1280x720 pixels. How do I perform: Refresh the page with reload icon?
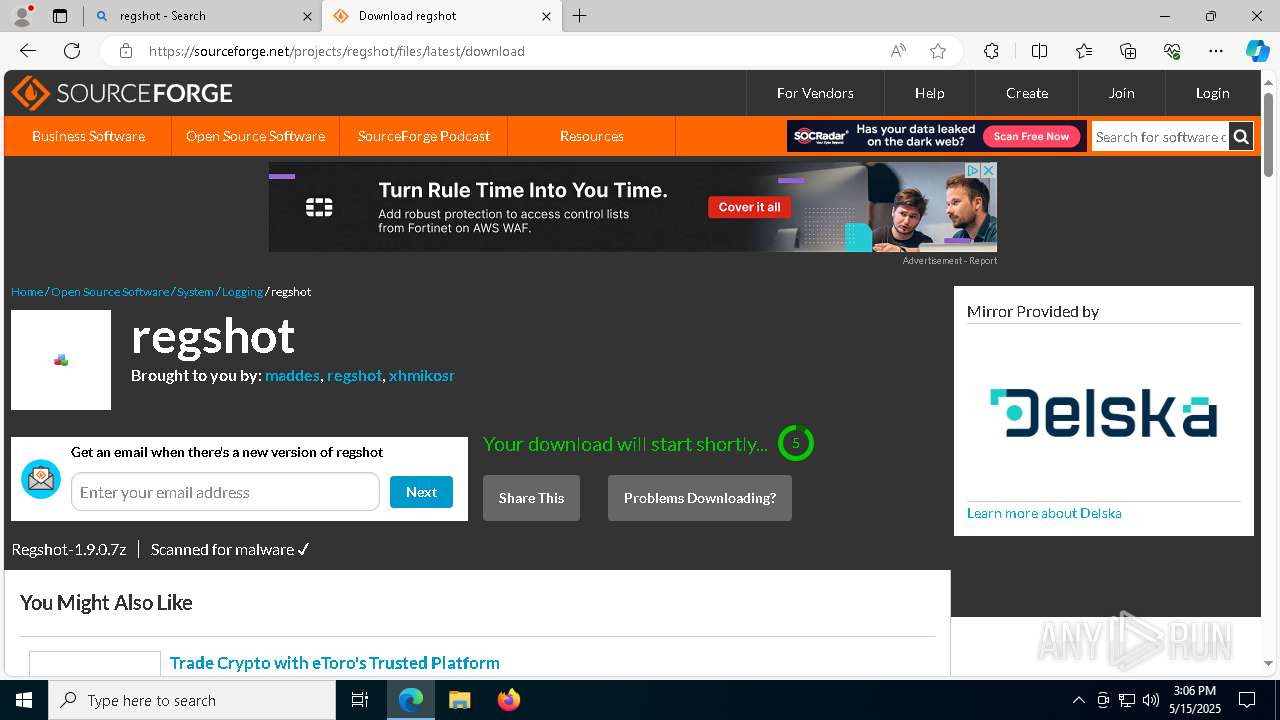click(x=72, y=51)
